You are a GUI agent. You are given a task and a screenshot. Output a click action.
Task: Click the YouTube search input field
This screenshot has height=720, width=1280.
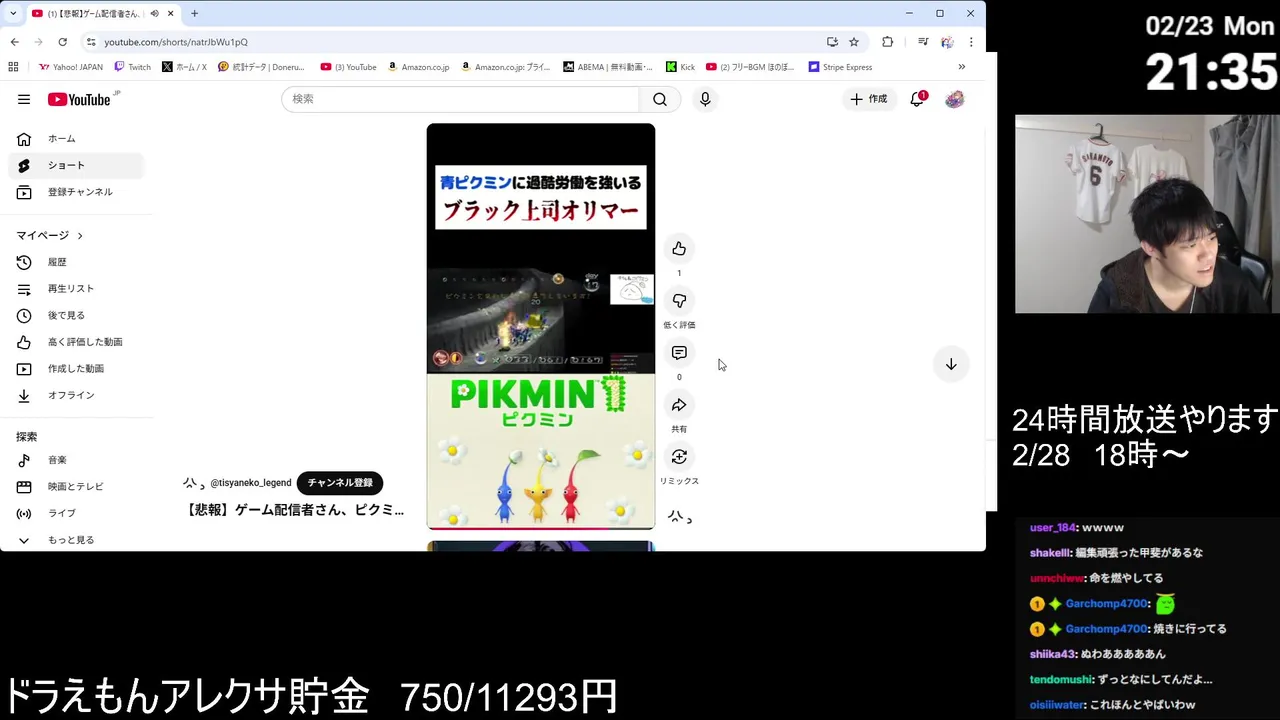tap(460, 99)
